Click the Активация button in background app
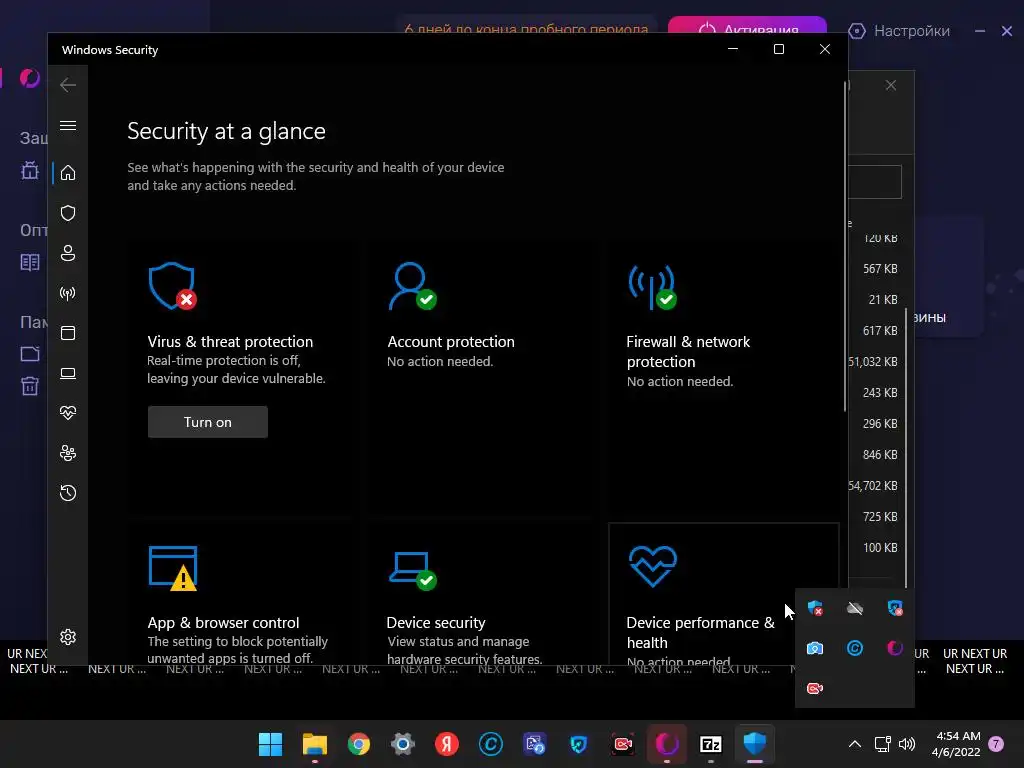 click(x=747, y=25)
